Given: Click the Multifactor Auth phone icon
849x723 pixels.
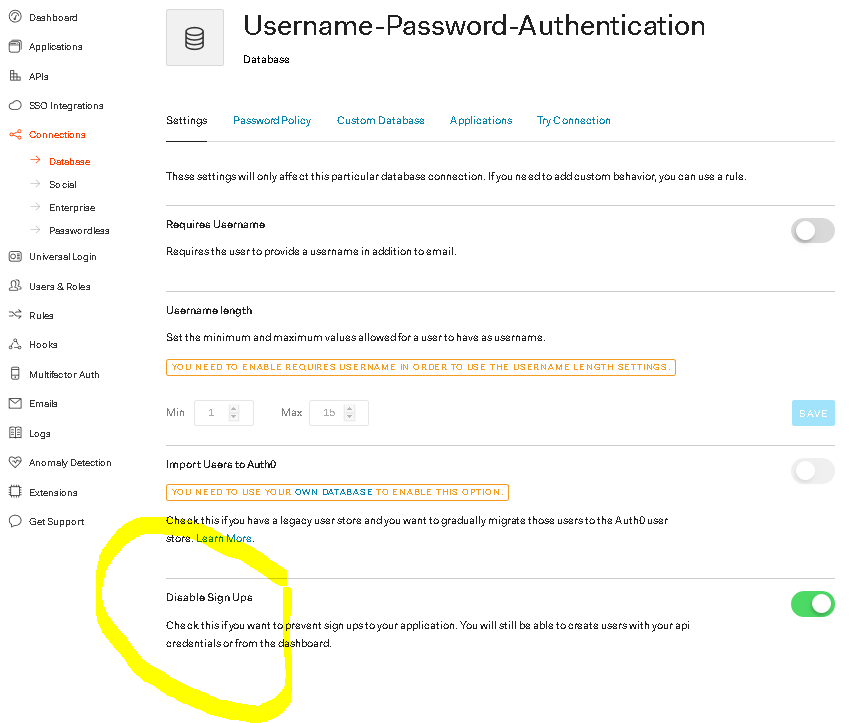Looking at the screenshot, I should point(15,374).
